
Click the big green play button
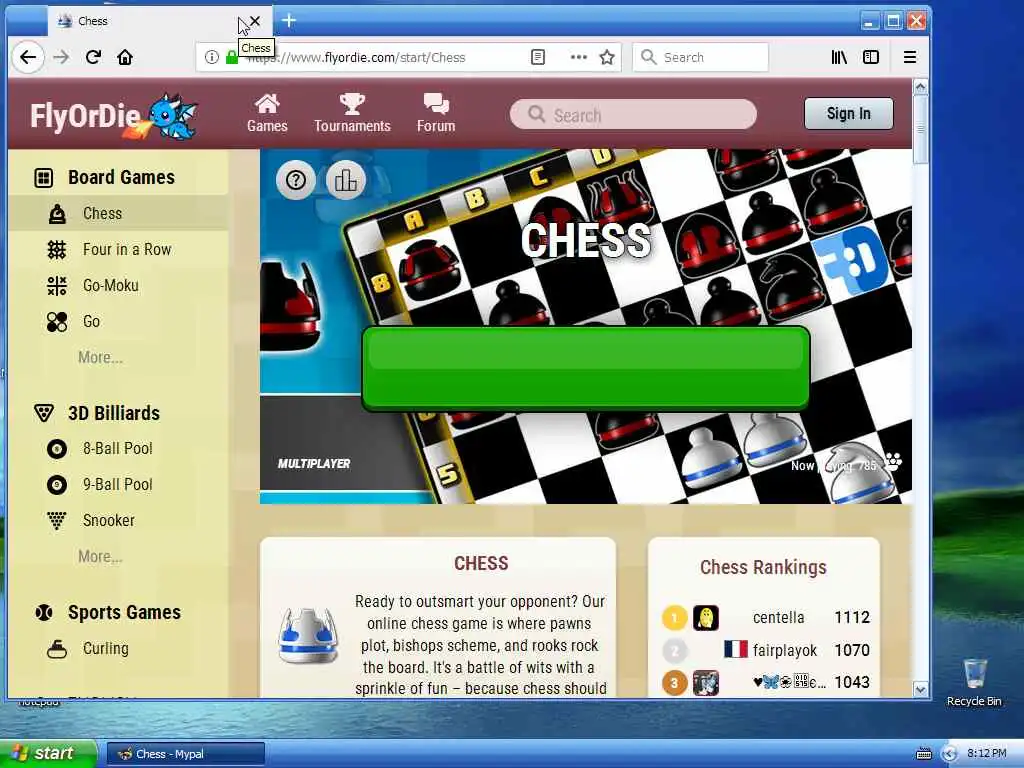(586, 368)
